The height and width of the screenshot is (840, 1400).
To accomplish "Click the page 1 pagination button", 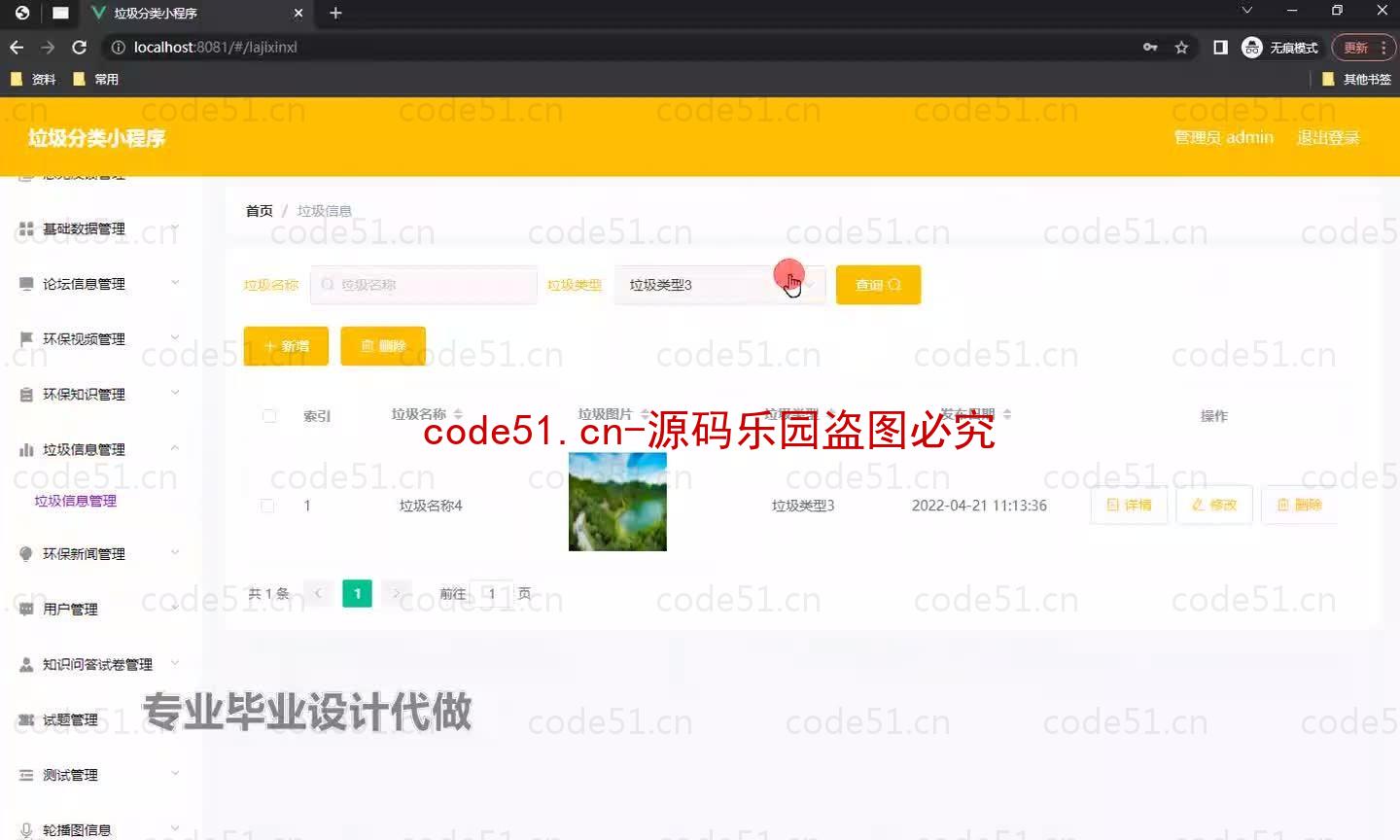I will point(357,593).
